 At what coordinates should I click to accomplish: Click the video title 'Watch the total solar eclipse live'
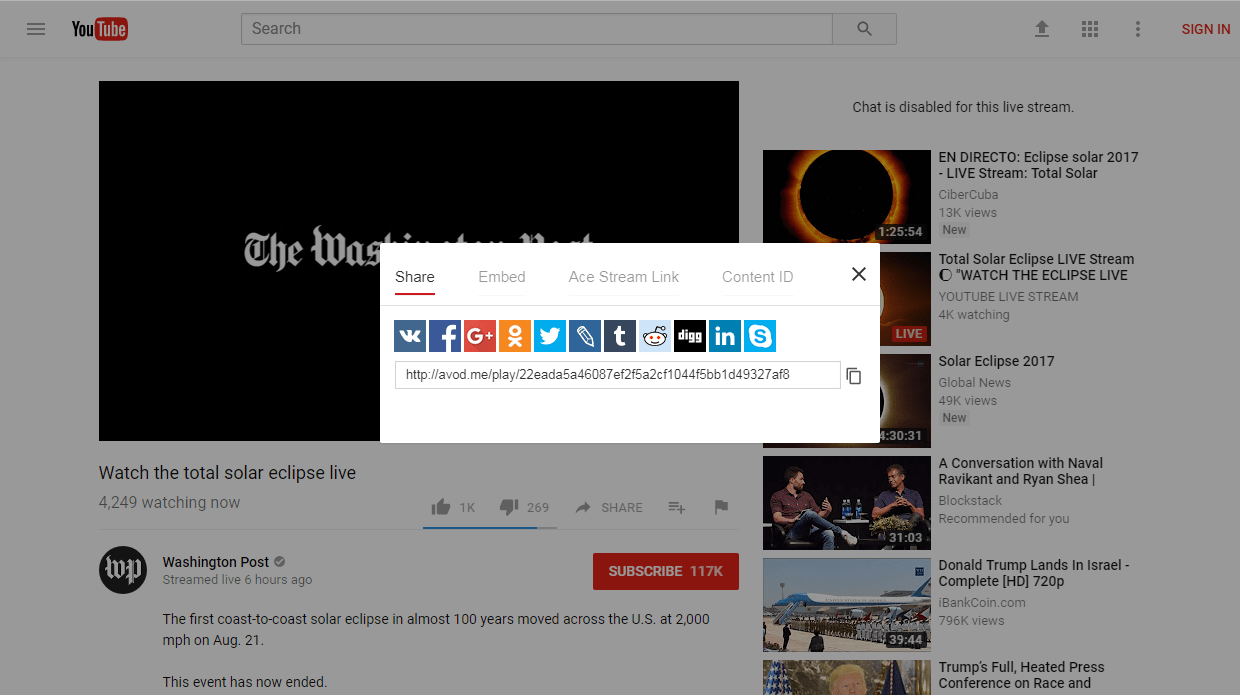[227, 473]
